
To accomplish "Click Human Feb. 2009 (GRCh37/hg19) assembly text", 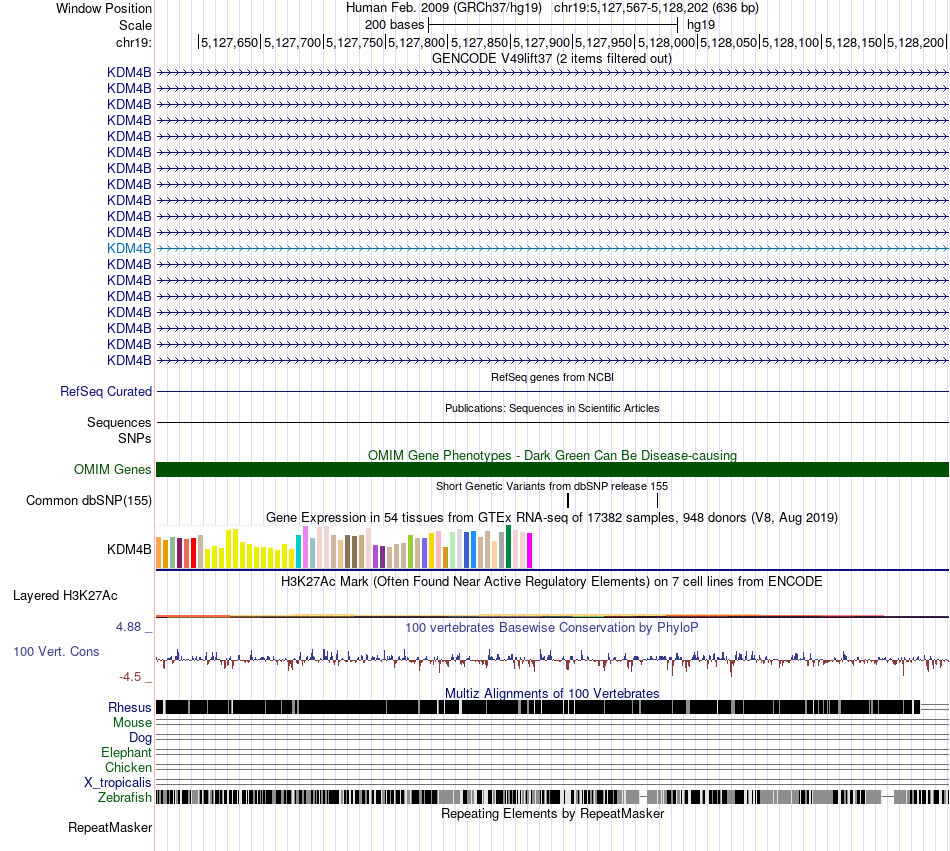I will point(443,8).
